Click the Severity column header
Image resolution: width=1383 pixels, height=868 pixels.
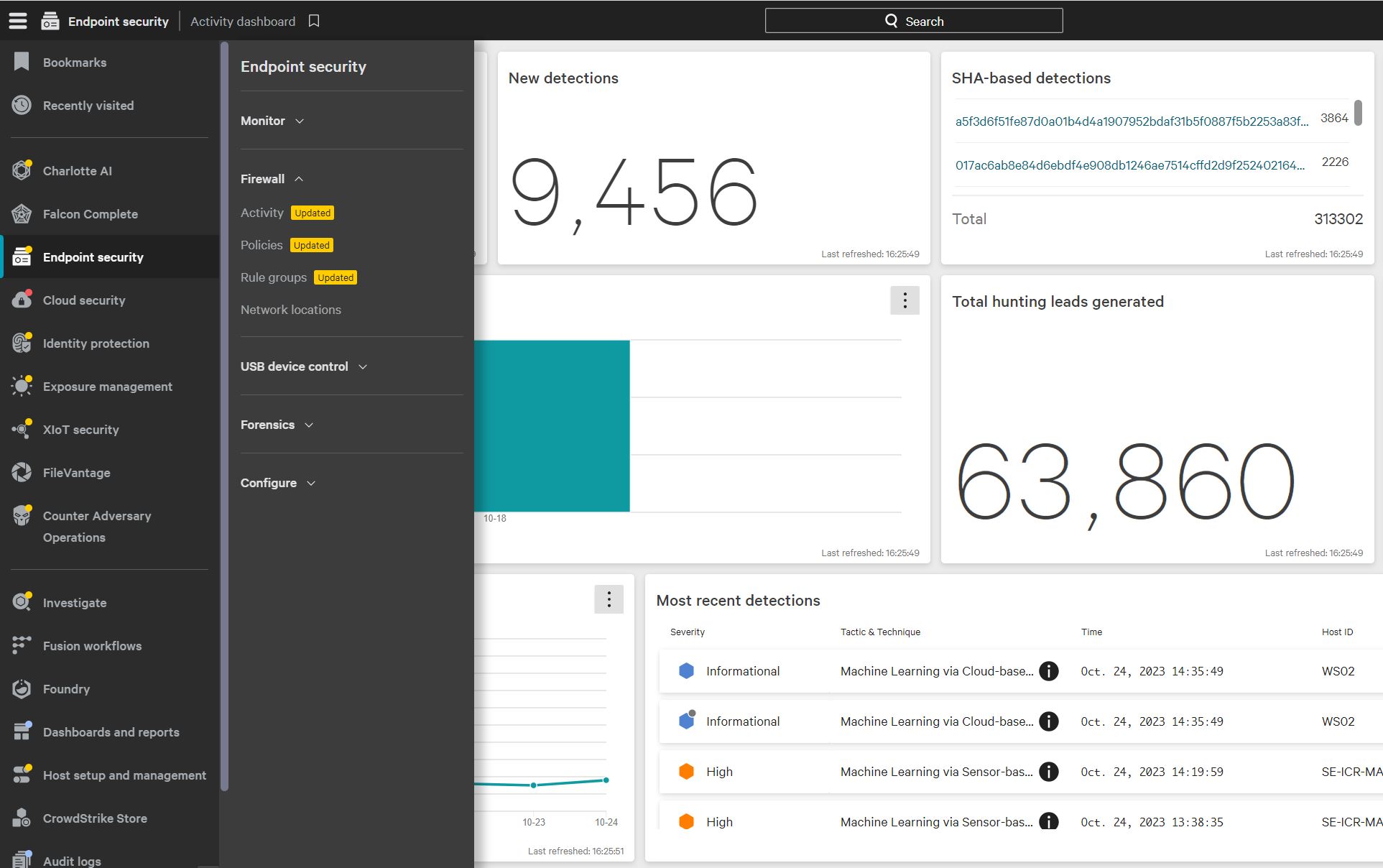tap(688, 632)
